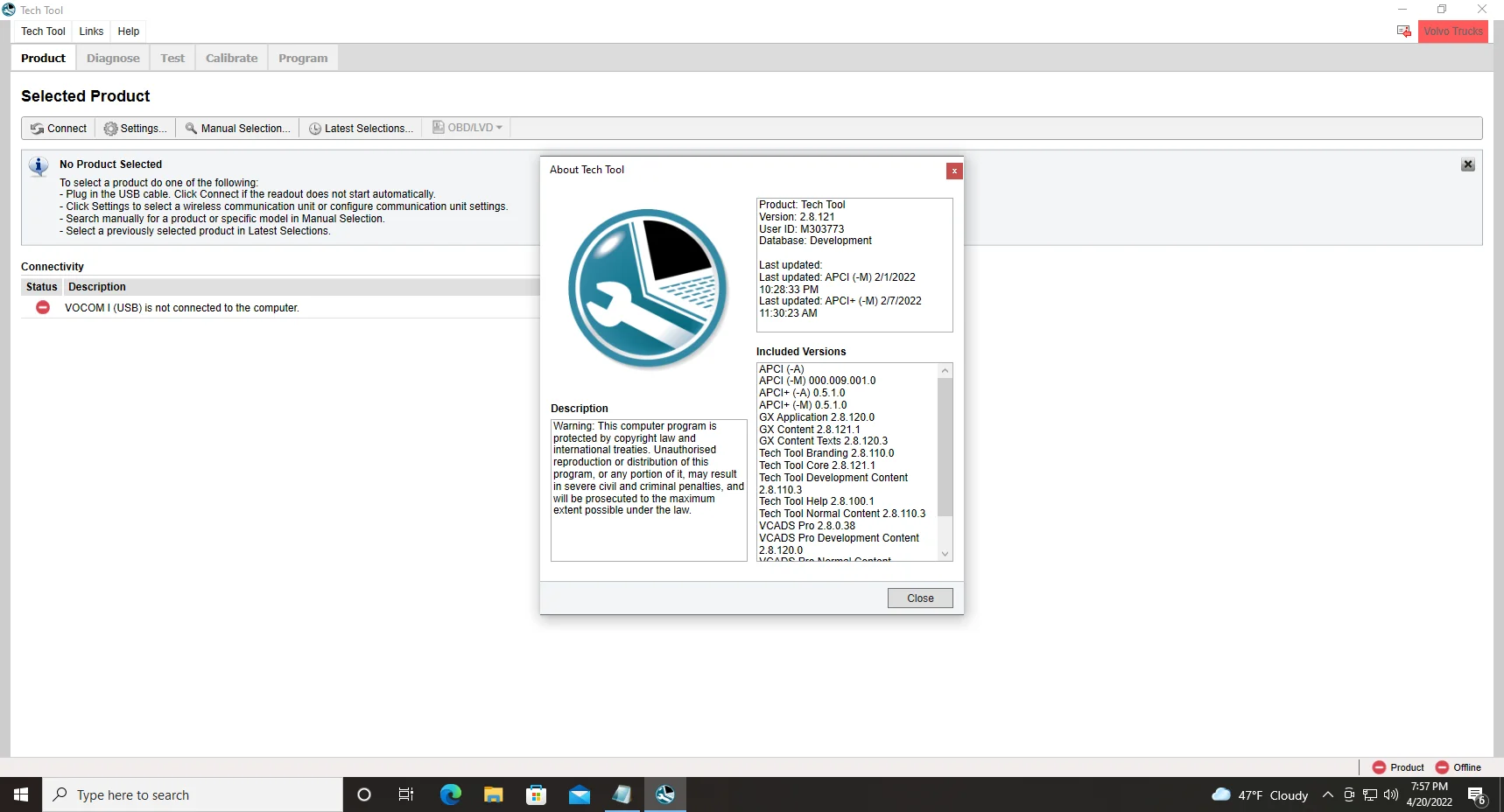Dismiss the No Product Selected info panel
This screenshot has width=1504, height=812.
click(x=1468, y=164)
